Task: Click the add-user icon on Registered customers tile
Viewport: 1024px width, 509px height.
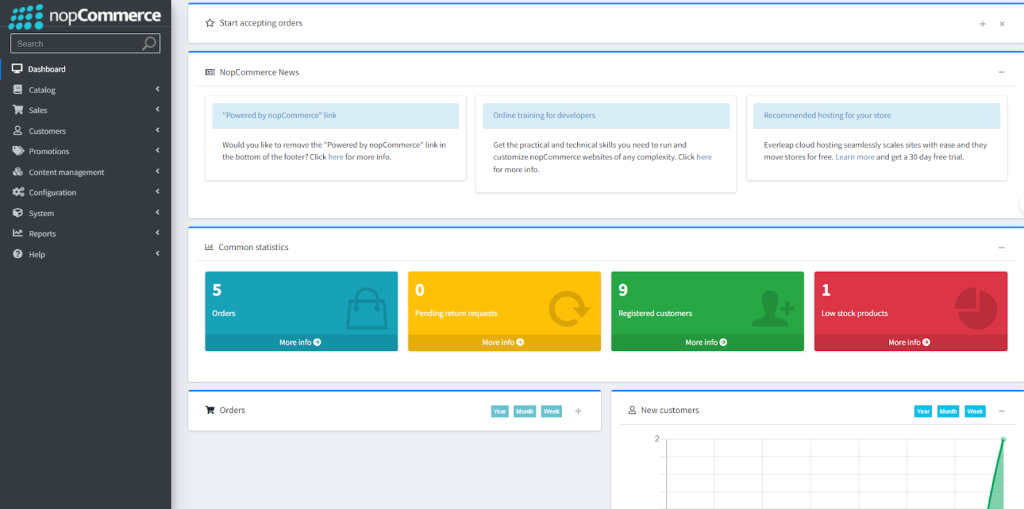Action: pyautogui.click(x=772, y=308)
